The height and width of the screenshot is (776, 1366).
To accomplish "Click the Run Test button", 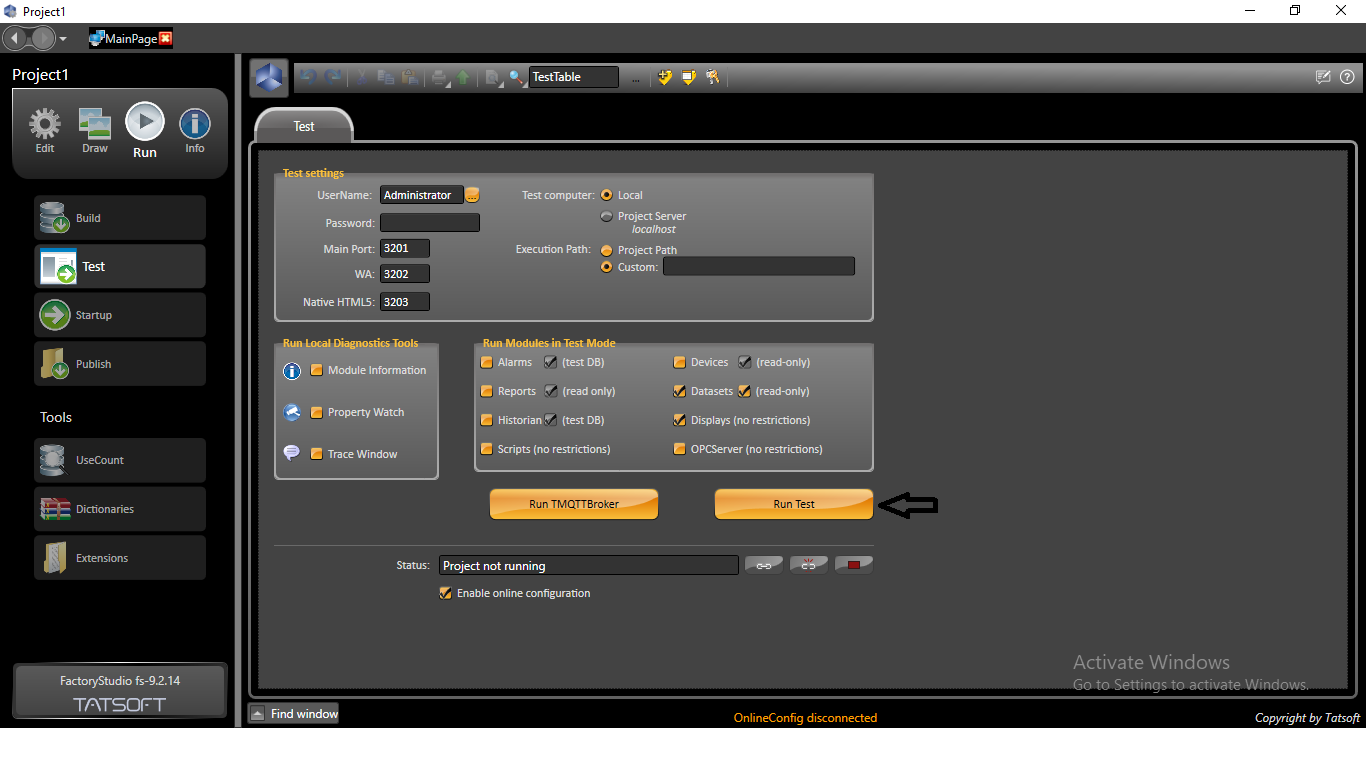I will tap(793, 504).
